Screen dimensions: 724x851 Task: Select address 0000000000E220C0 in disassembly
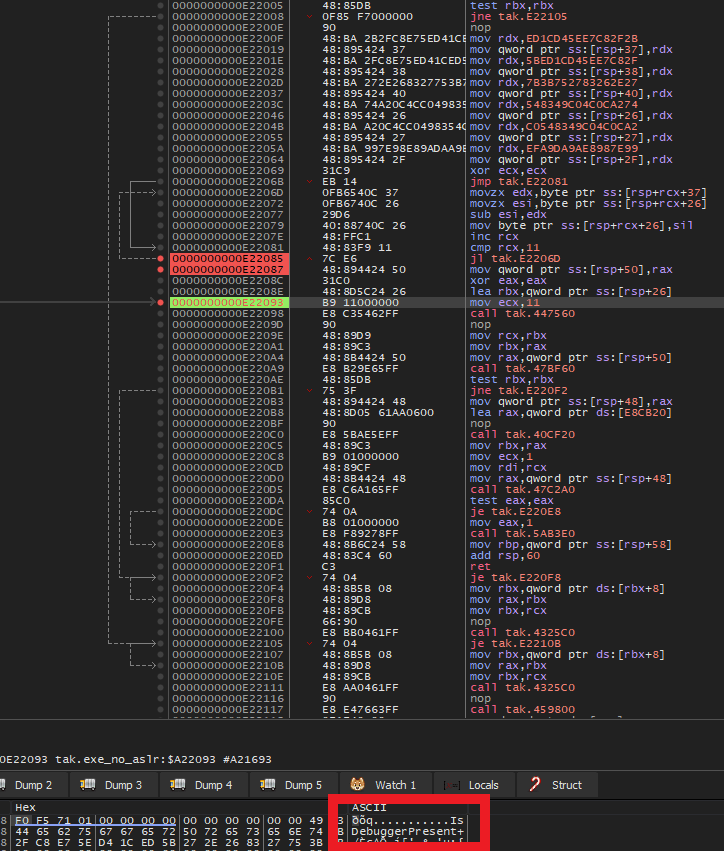[x=228, y=434]
